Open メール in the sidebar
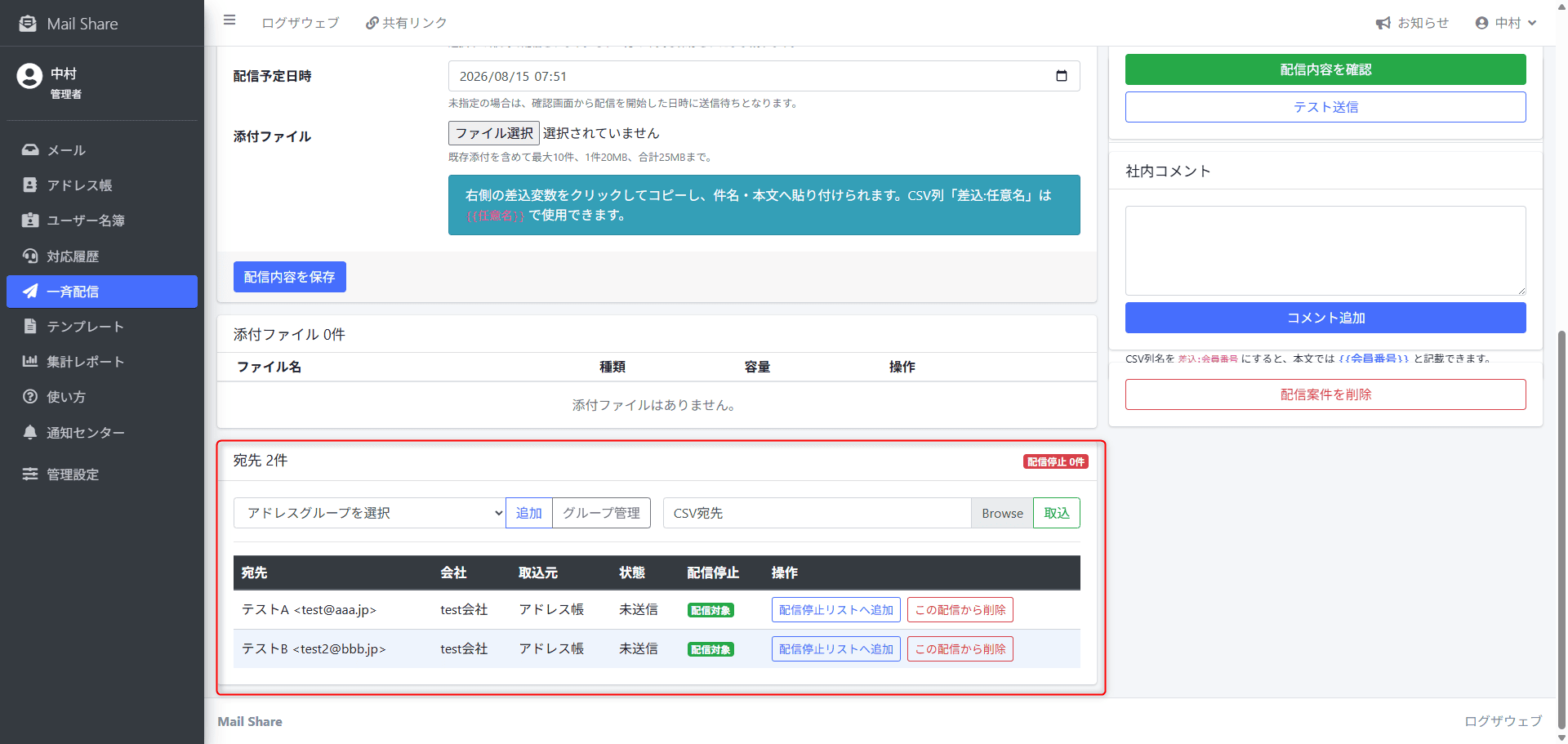Viewport: 1568px width, 744px height. pos(102,150)
